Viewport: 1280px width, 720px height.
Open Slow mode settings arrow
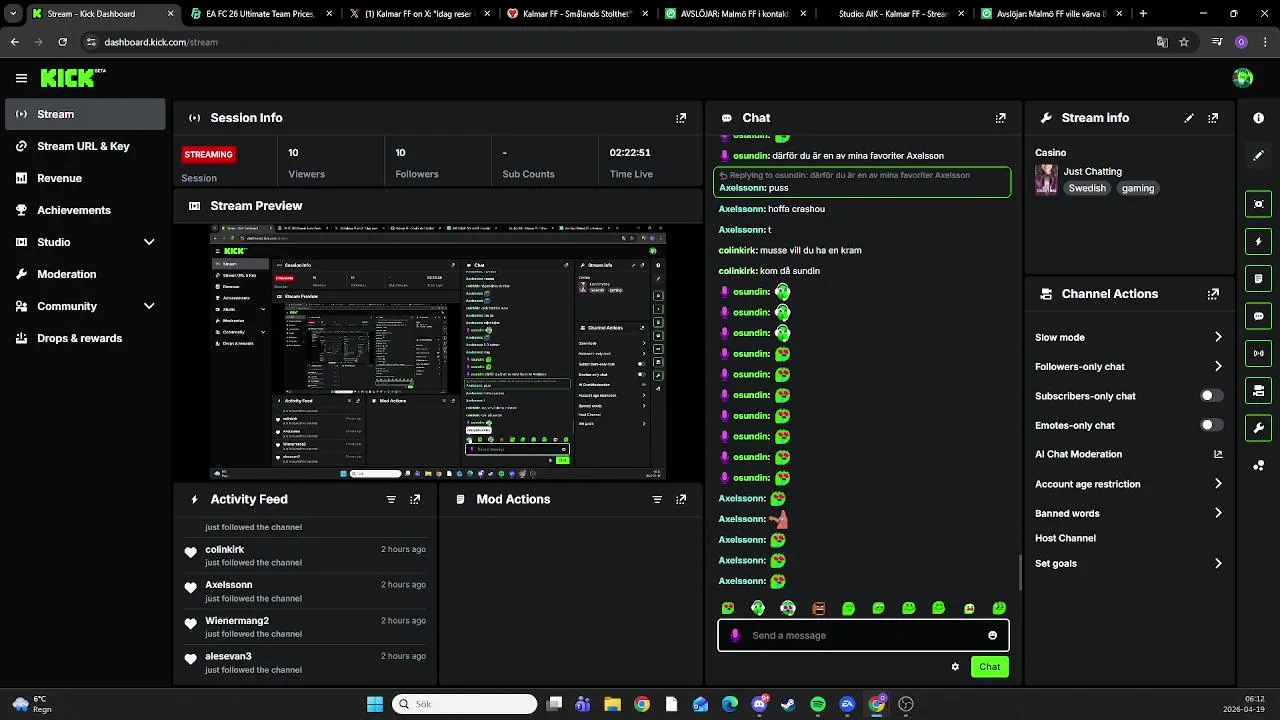[x=1218, y=337]
